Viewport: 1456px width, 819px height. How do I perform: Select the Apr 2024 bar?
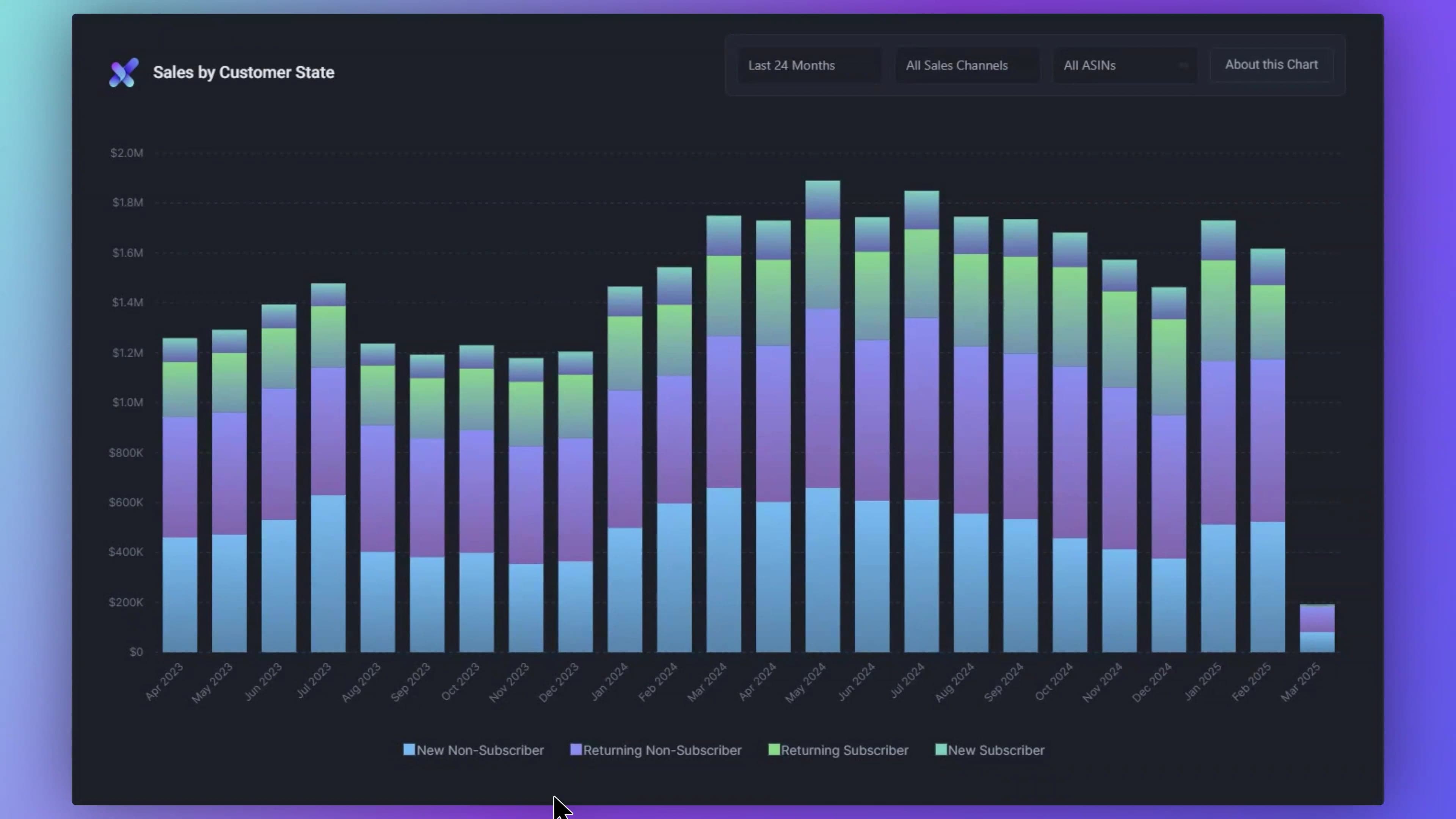pyautogui.click(x=773, y=436)
